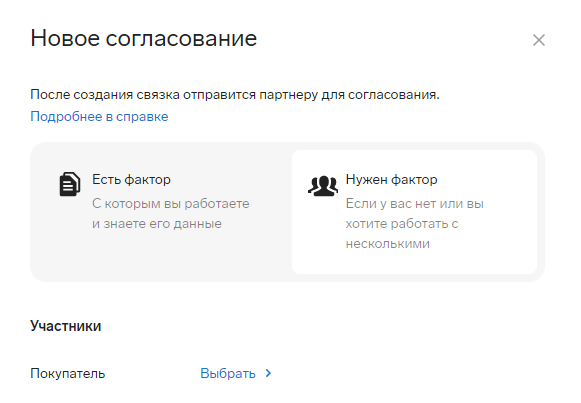The height and width of the screenshot is (403, 581).
Task: Open the Подробнее в справке help link
Action: 99,117
